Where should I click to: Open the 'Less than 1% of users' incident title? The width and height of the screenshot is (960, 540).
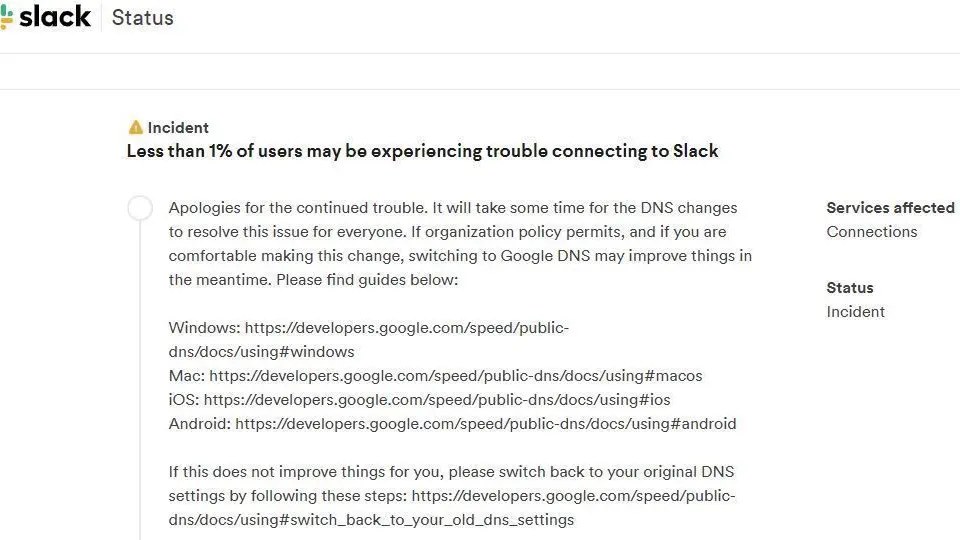coord(422,151)
